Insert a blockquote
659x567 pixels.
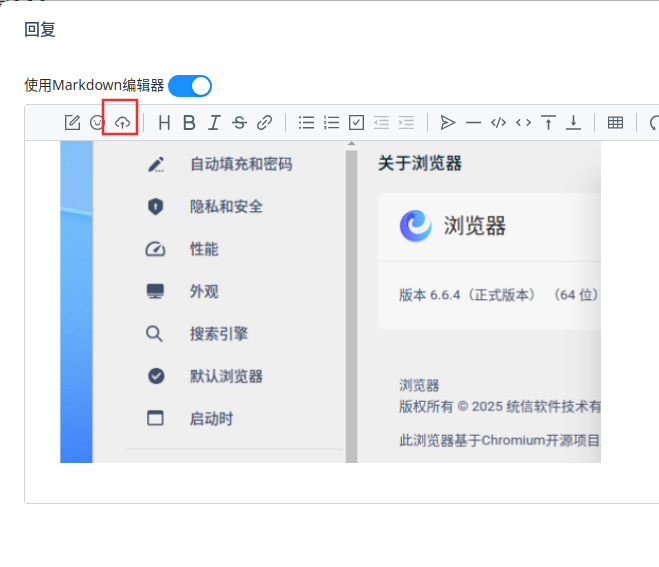tap(448, 123)
